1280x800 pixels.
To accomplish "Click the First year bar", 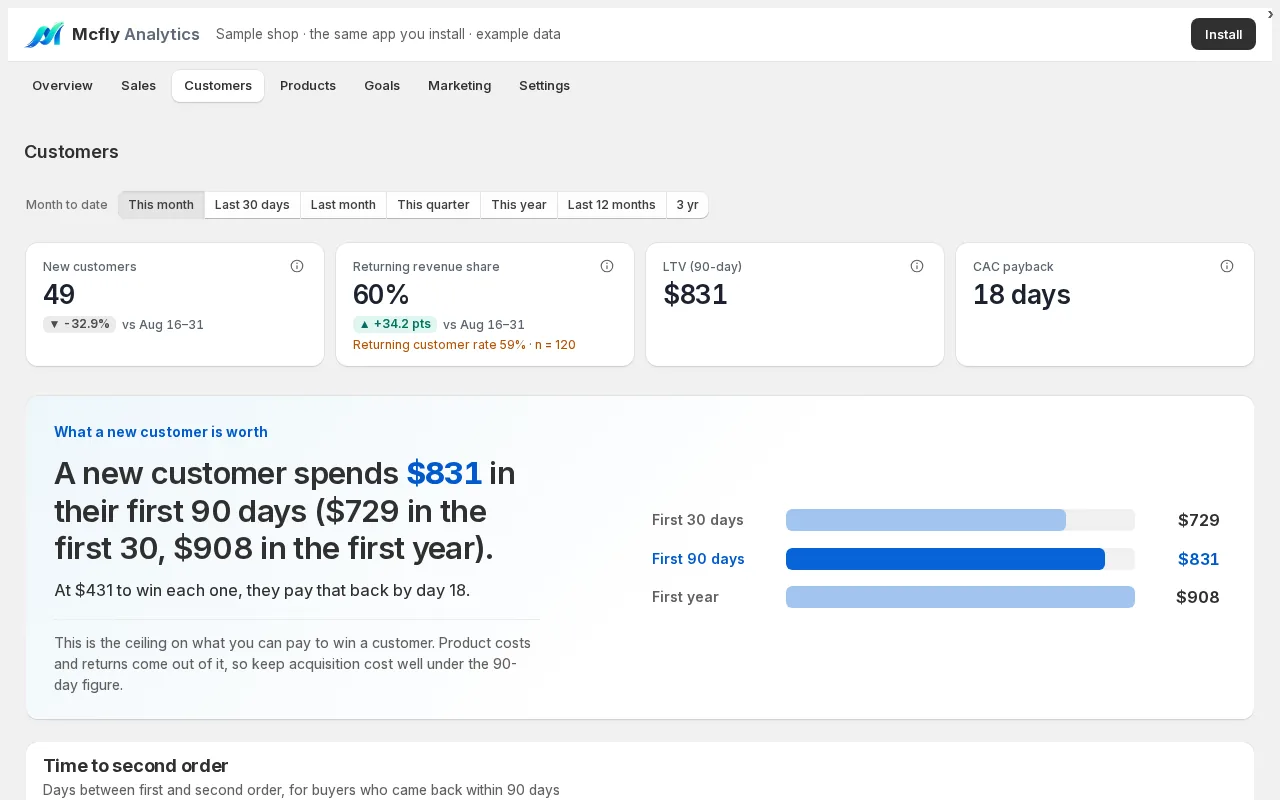I will 960,597.
